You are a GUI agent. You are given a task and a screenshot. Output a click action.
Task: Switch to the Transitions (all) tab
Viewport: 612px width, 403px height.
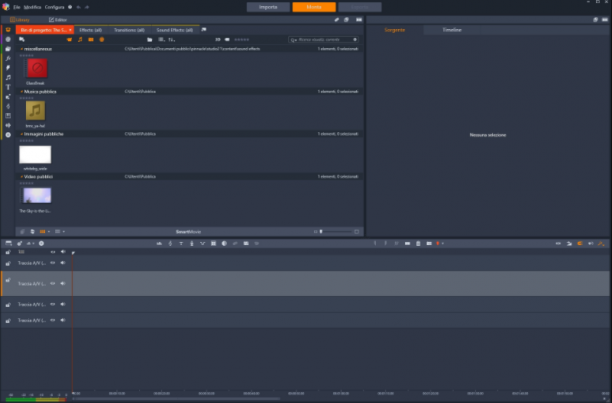point(129,30)
